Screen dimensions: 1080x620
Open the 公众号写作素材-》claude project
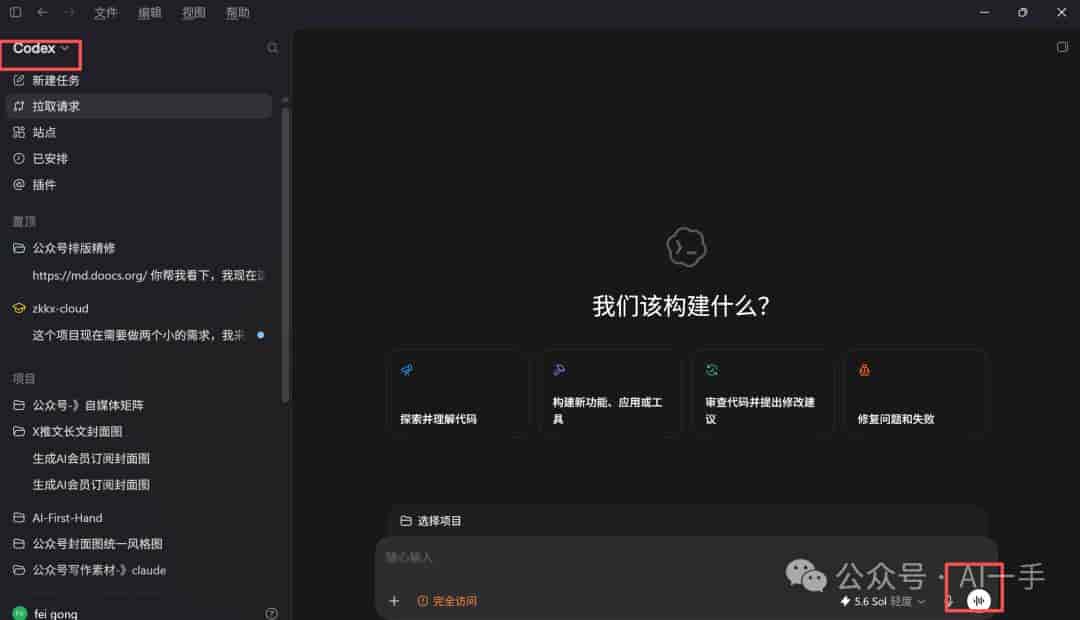click(138, 570)
